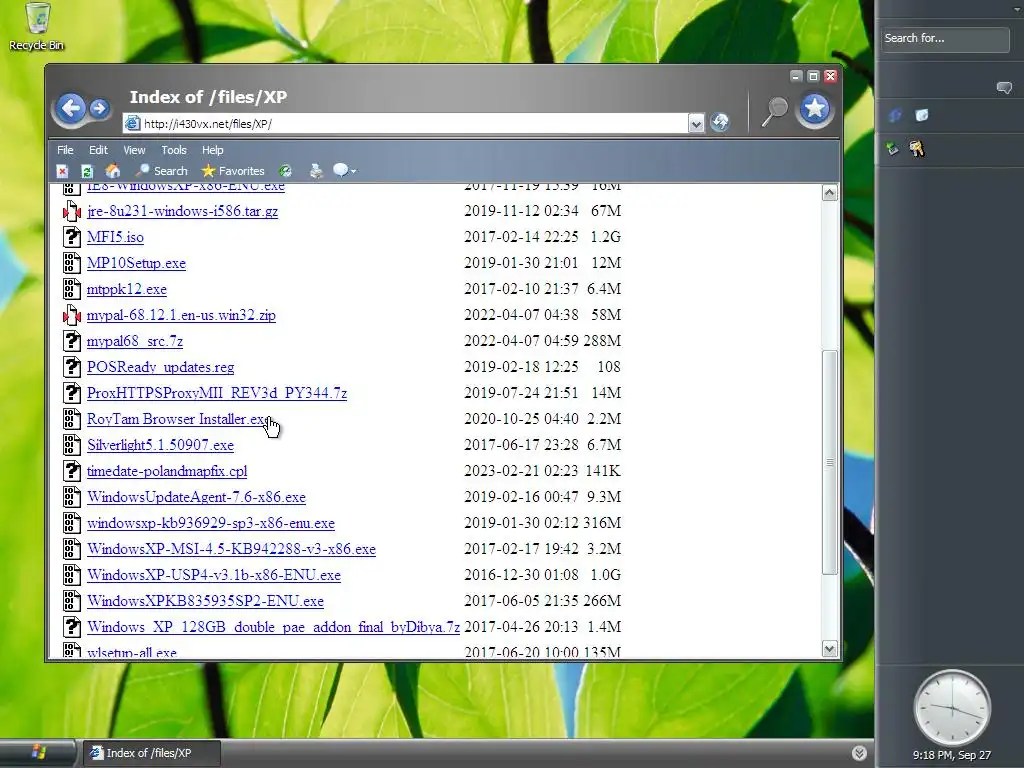Expand the Discuss icon dropdown arrow

click(354, 172)
